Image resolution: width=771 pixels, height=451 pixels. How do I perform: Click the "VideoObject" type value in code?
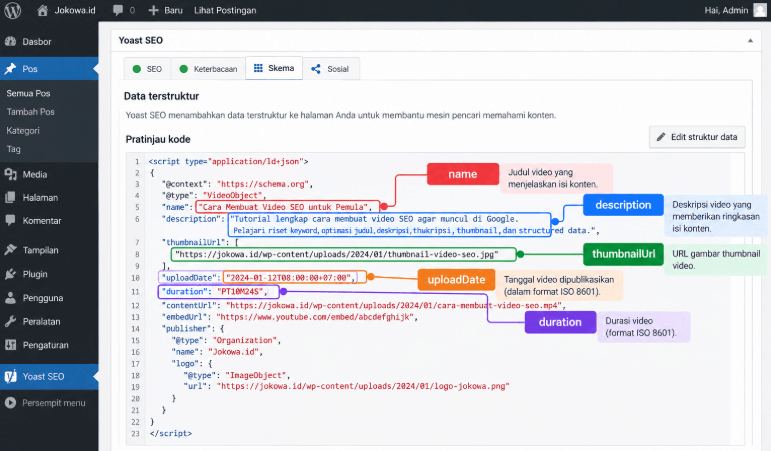point(234,195)
